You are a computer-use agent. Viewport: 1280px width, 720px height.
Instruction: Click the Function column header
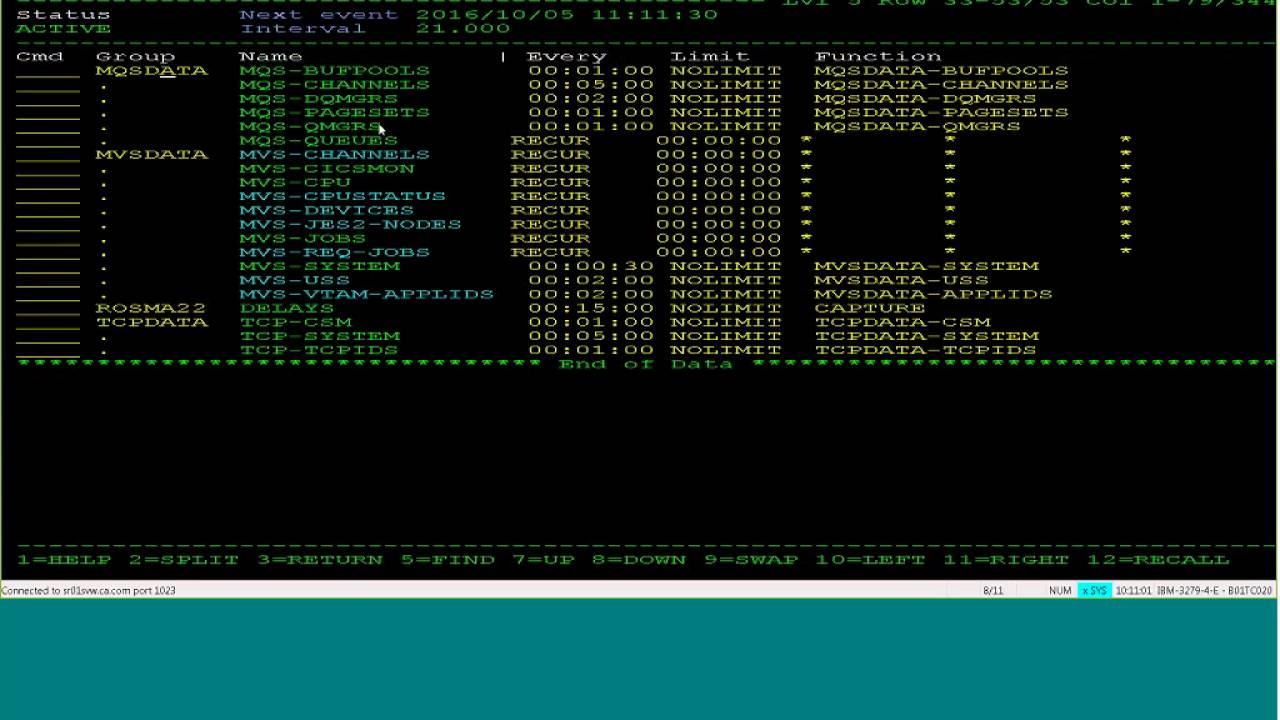click(878, 57)
